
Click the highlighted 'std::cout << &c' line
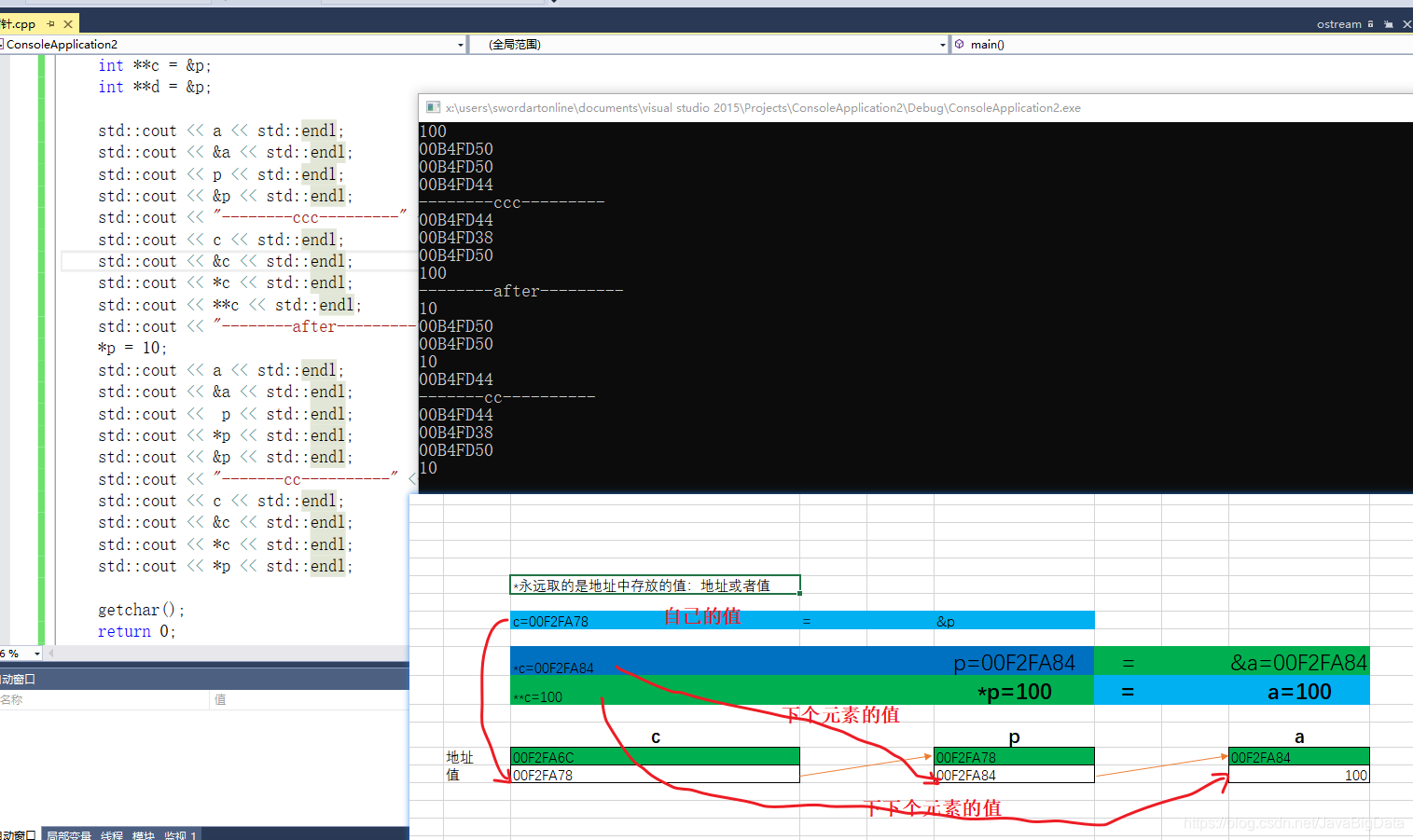[226, 261]
